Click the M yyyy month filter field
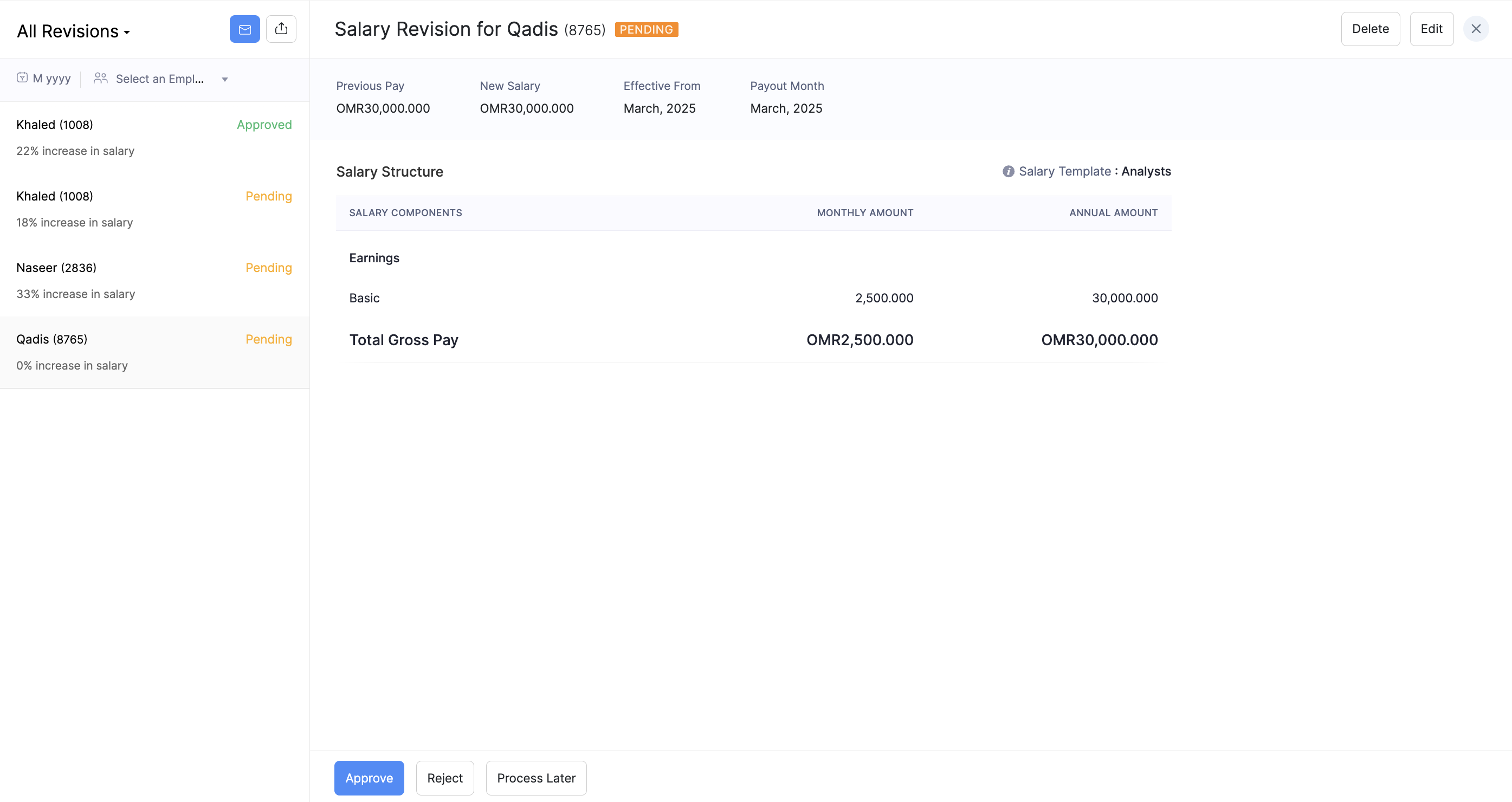The image size is (1512, 802). coord(51,79)
